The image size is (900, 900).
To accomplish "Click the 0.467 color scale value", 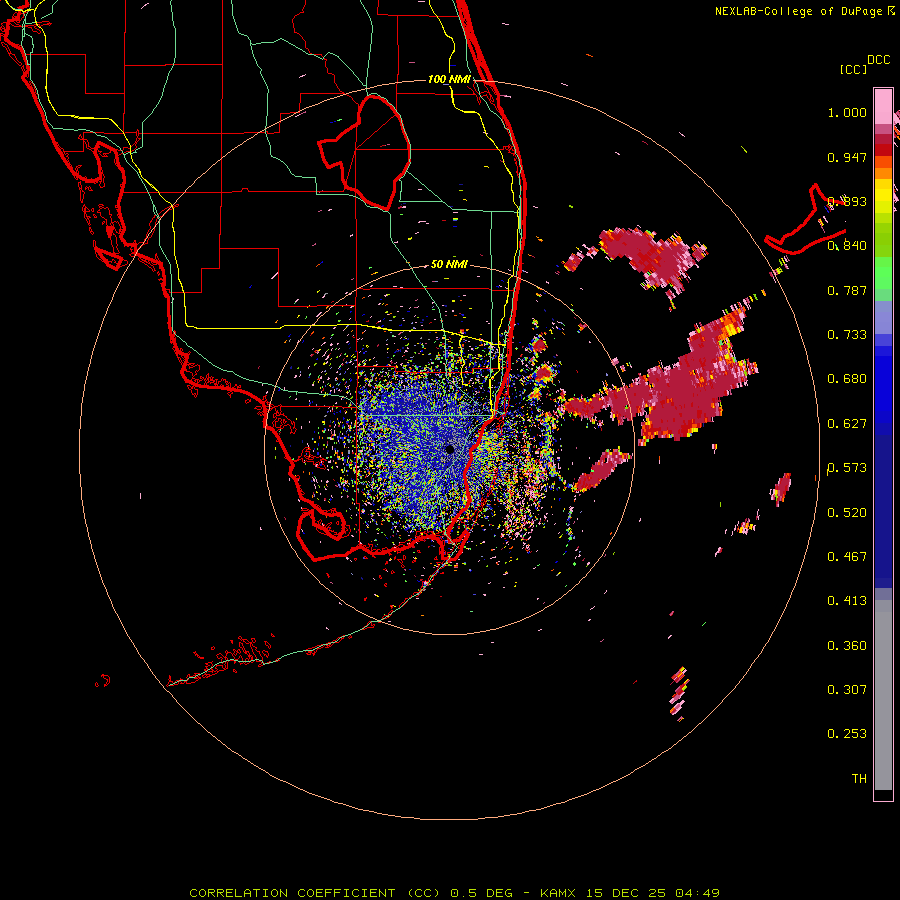I will coord(847,557).
